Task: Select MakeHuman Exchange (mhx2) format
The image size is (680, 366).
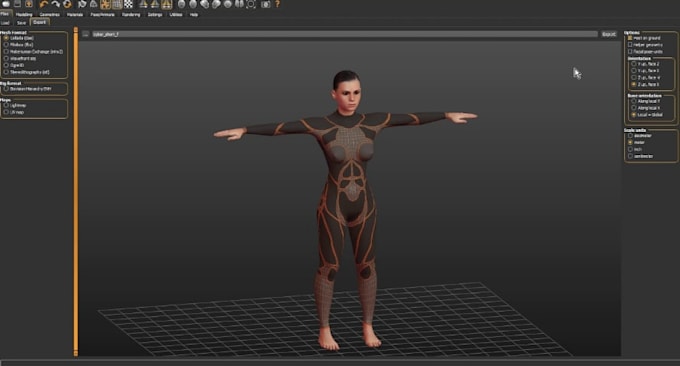Action: point(33,51)
